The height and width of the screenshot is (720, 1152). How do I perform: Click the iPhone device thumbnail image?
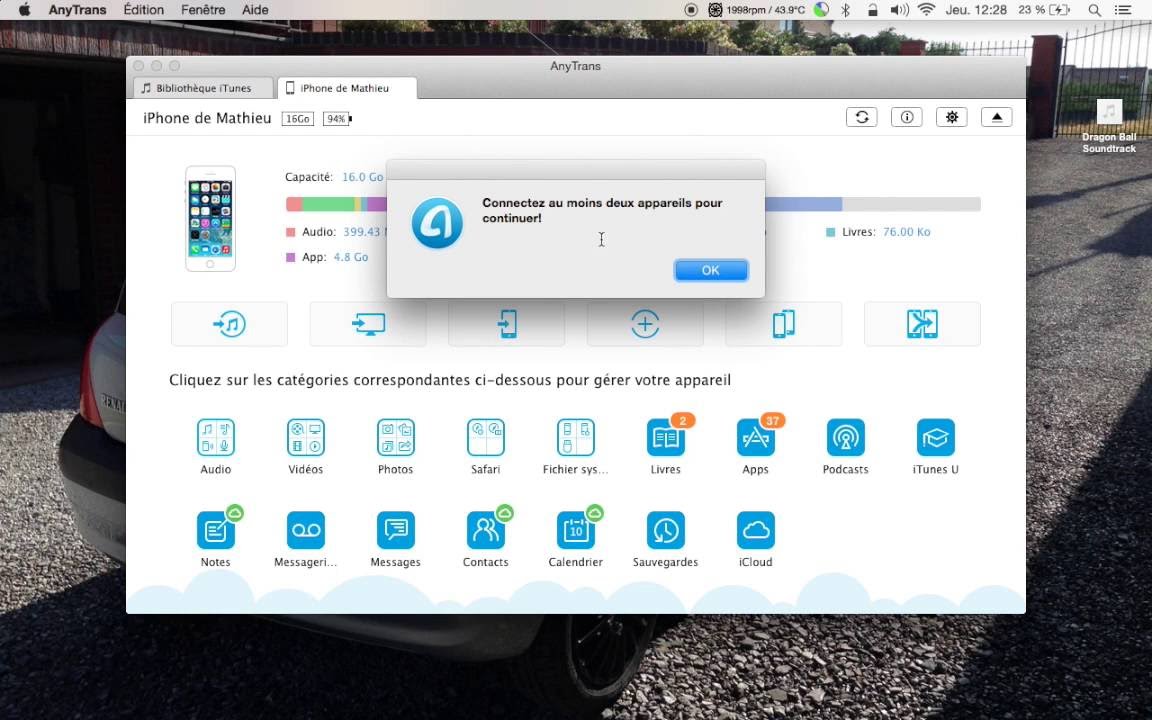coord(210,219)
